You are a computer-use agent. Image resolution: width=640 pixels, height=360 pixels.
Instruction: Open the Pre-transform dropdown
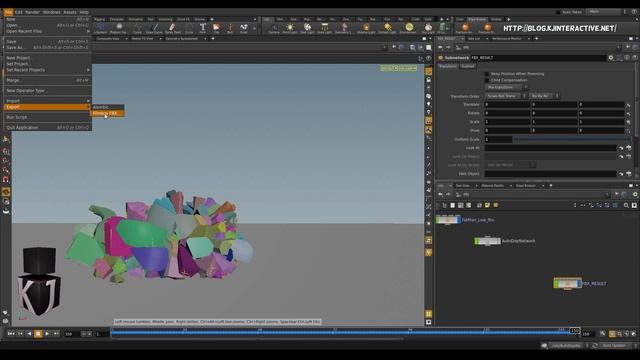coord(506,87)
